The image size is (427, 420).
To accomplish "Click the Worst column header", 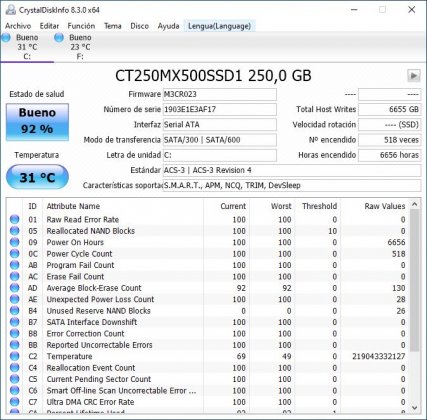I will 273,206.
